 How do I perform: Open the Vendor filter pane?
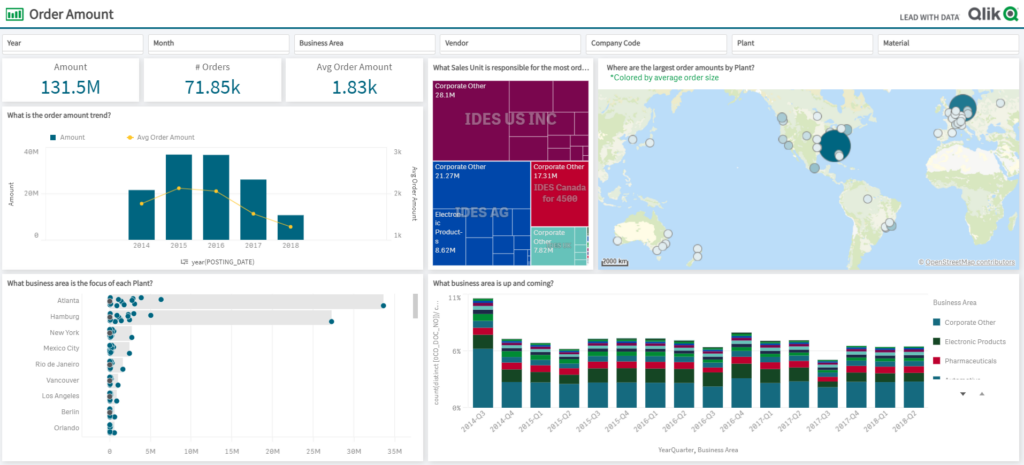pos(511,43)
